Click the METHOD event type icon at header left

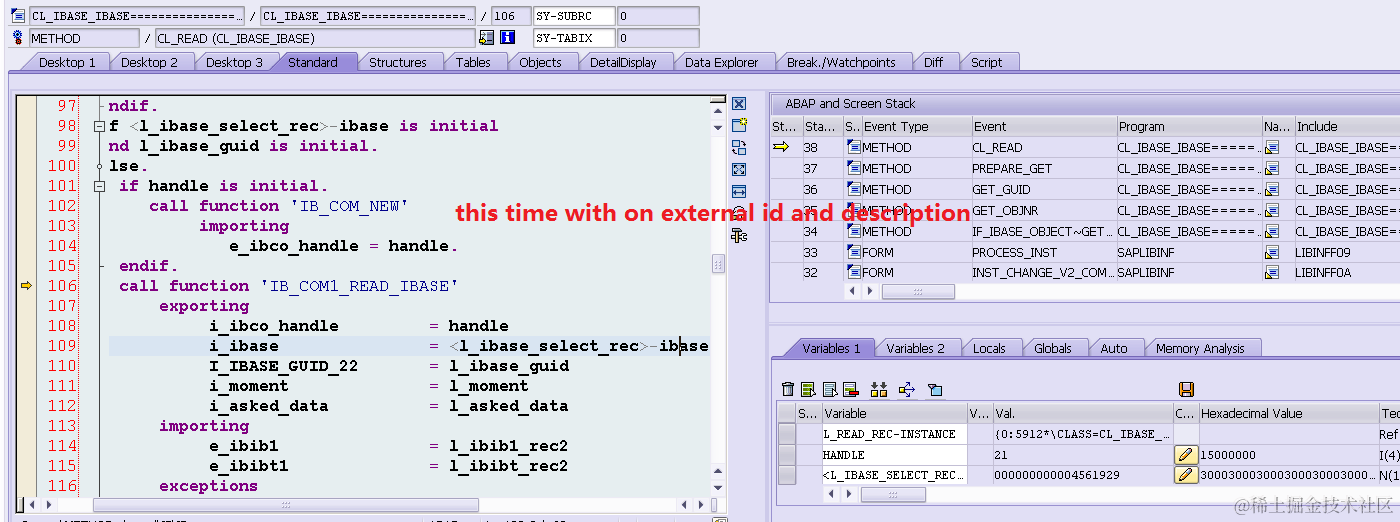coord(17,38)
